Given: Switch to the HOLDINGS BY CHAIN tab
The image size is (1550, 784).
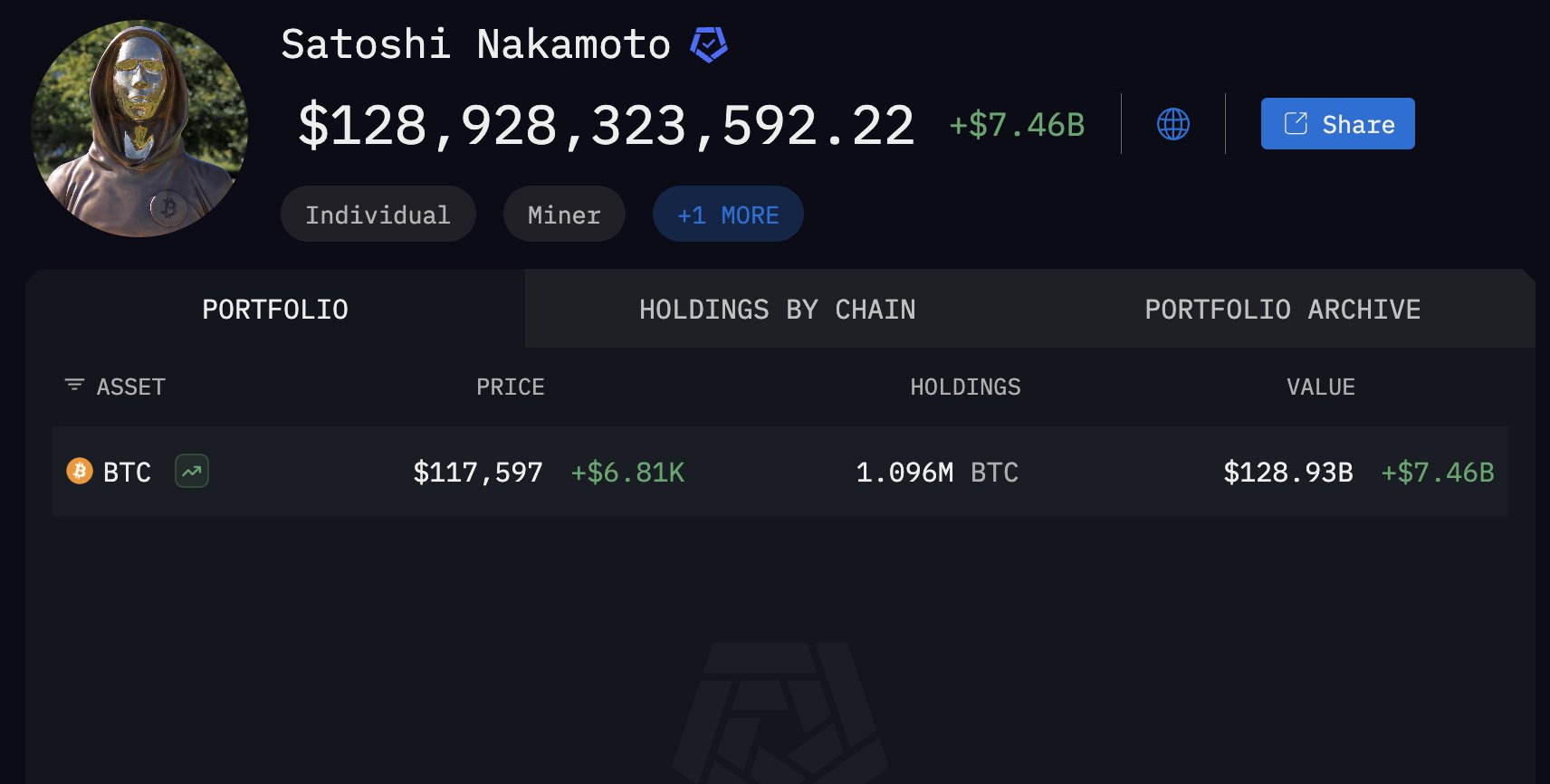Looking at the screenshot, I should tap(777, 309).
